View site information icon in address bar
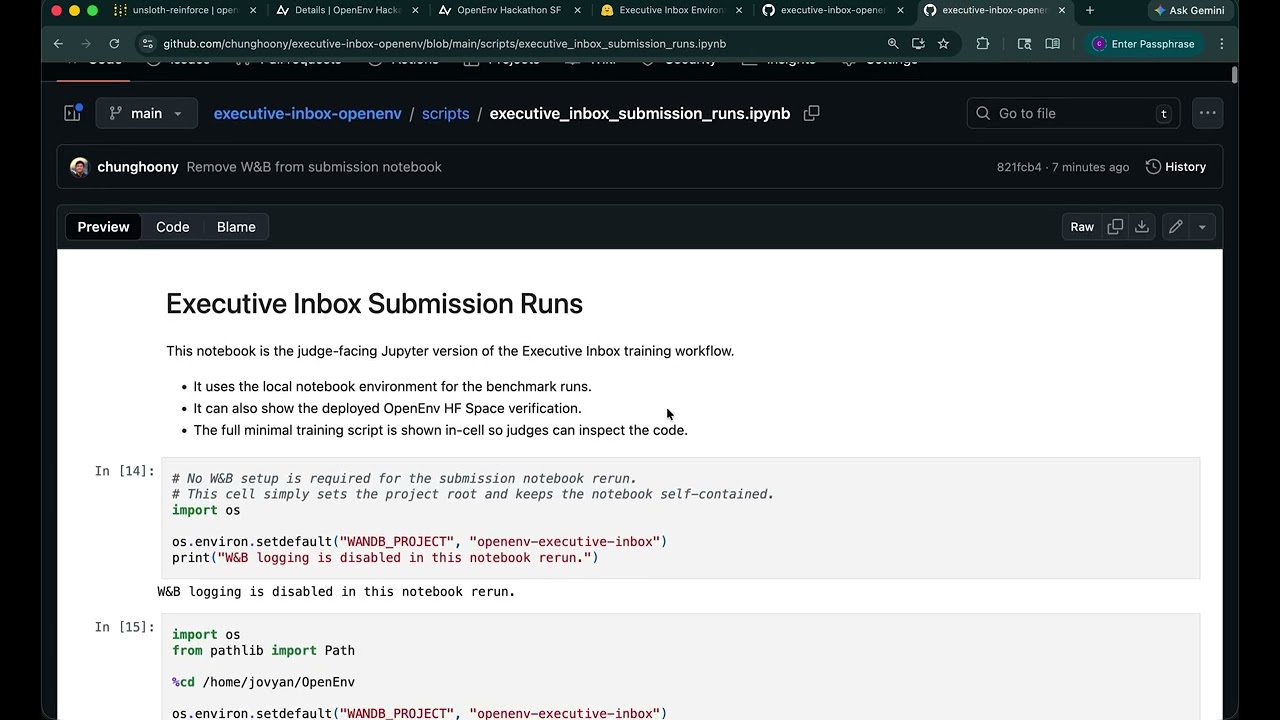The image size is (1280, 720). point(148,44)
